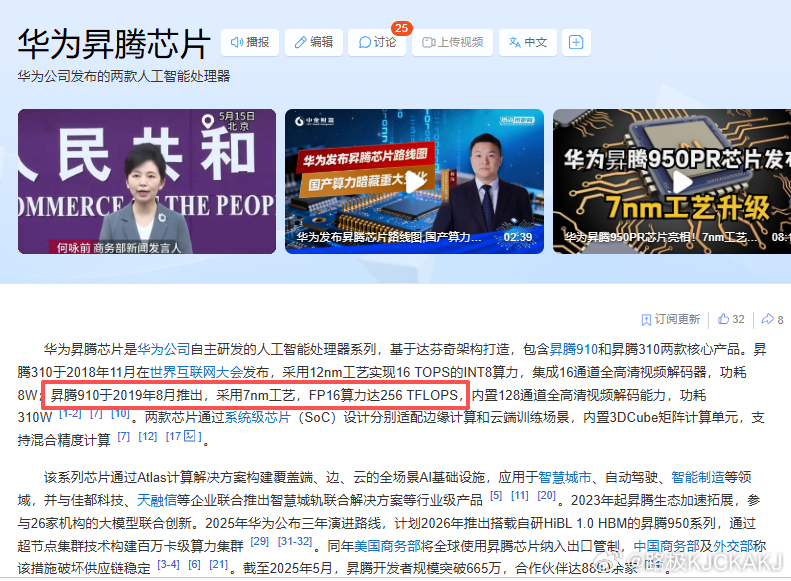Screen dimensions: 791x581
Task: Open the 天融信 link
Action: tap(157, 500)
